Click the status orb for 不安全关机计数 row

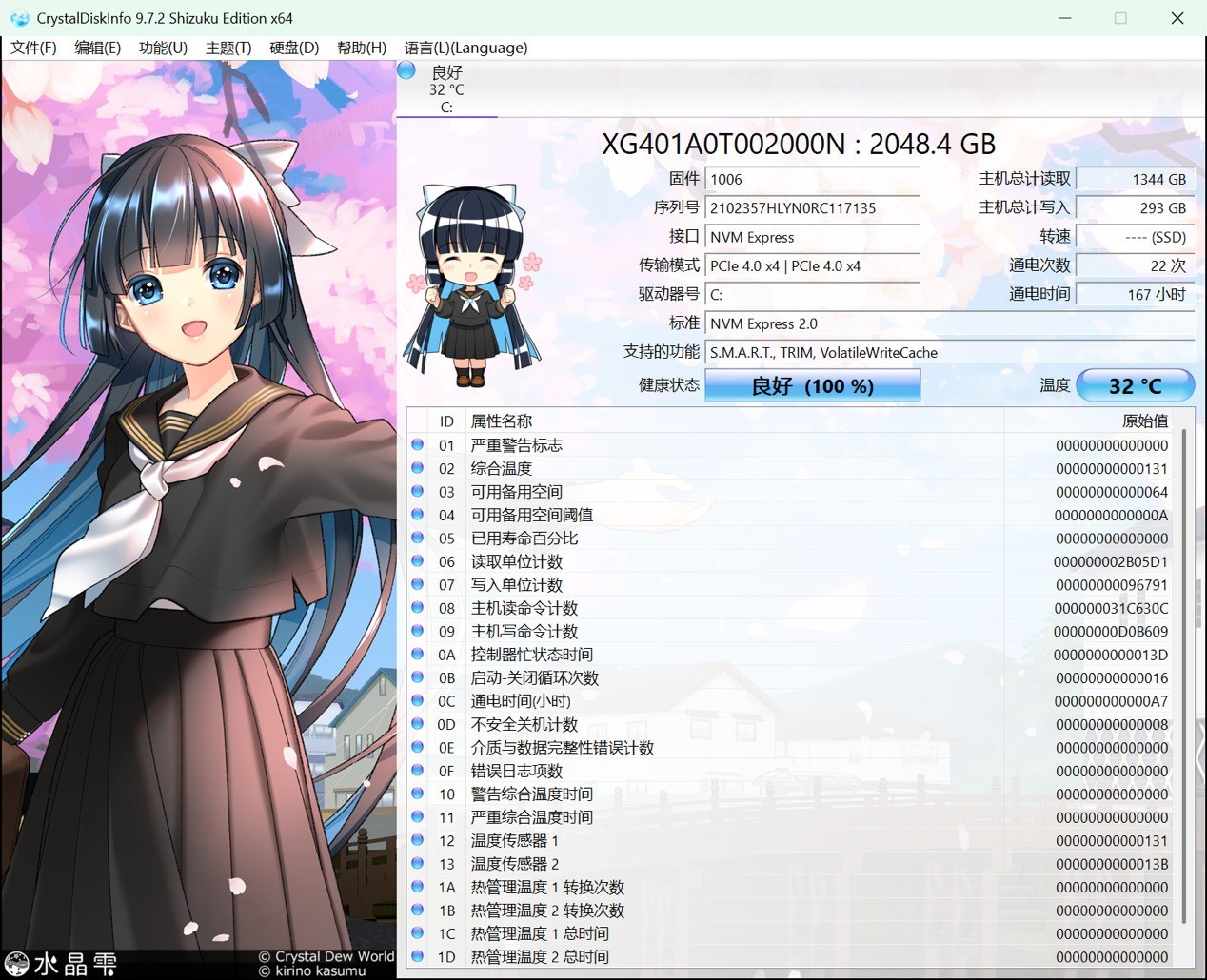pyautogui.click(x=417, y=724)
